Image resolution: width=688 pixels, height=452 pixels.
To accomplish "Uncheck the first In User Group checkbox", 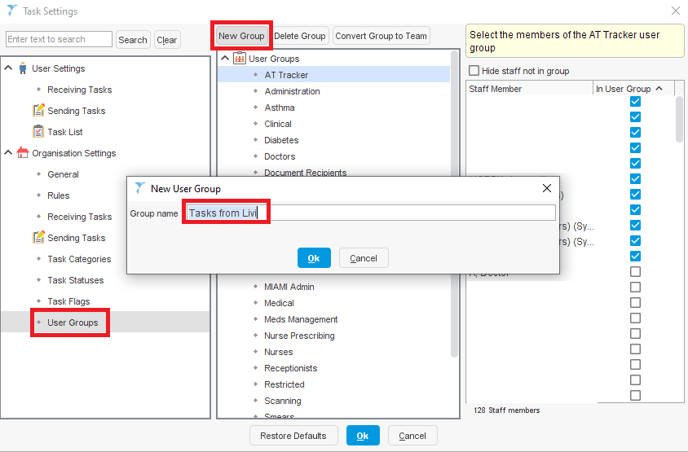I will 635,102.
